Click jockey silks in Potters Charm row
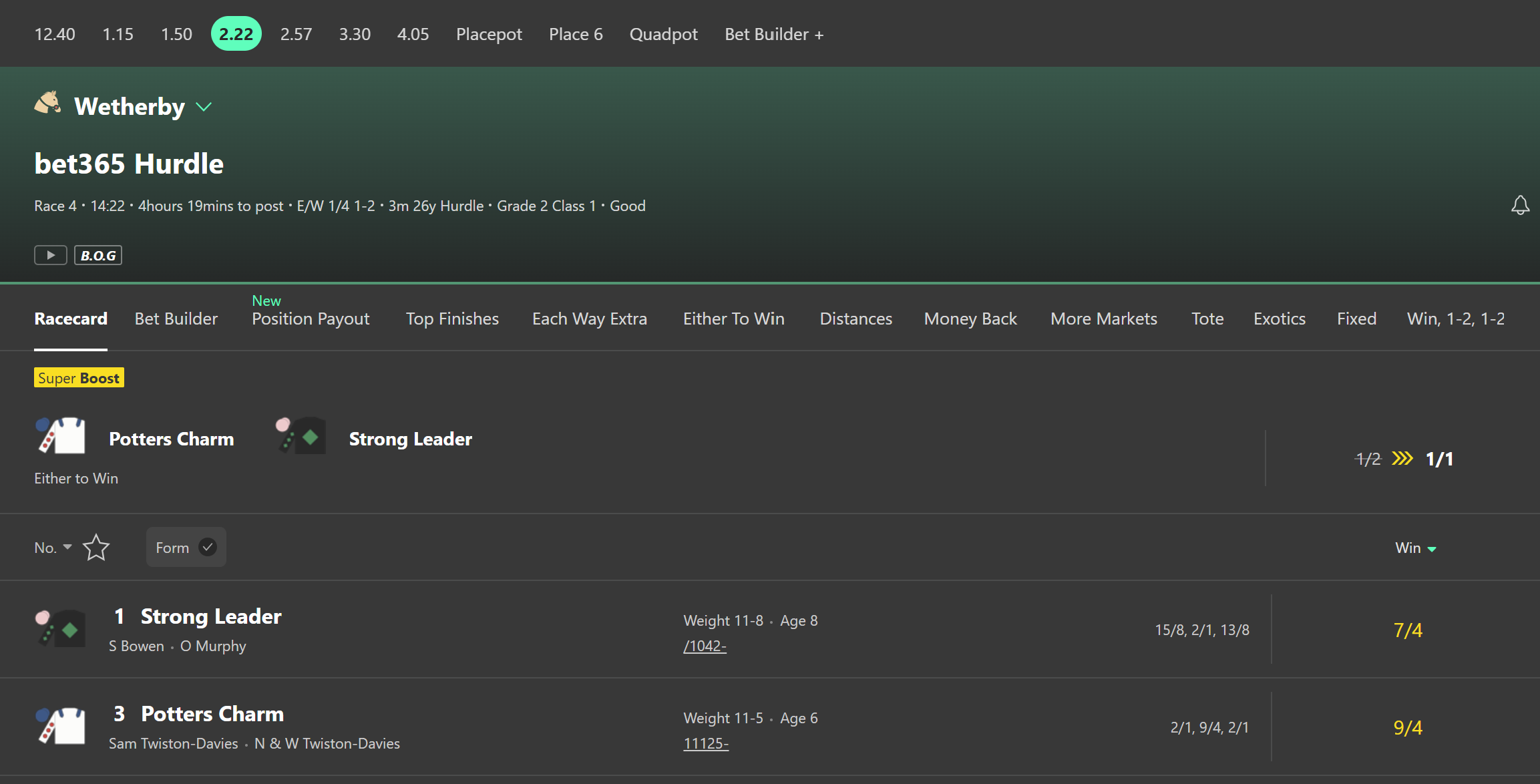This screenshot has width=1540, height=784. coord(61,726)
